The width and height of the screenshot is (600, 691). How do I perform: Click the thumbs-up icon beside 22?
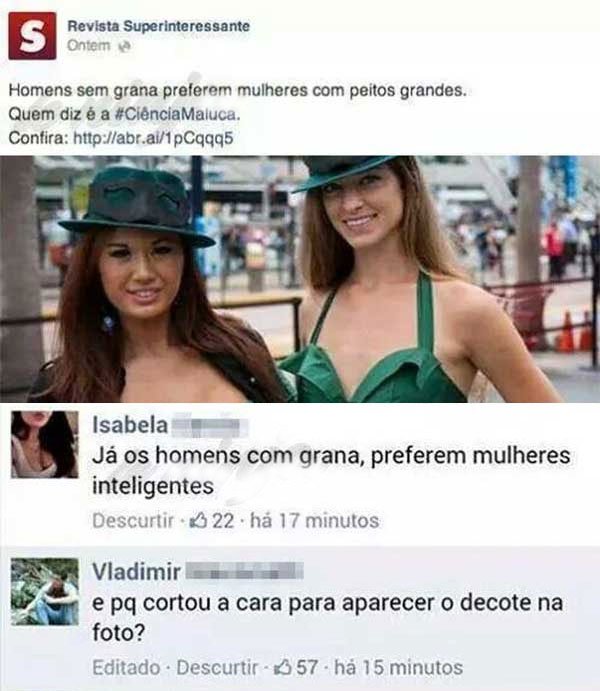tap(198, 520)
